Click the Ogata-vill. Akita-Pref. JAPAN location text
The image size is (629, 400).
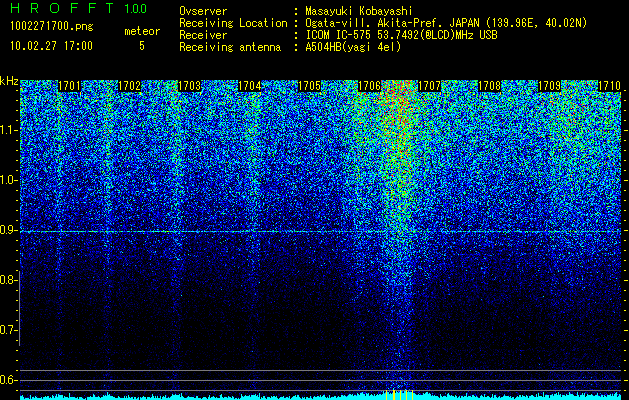pos(446,23)
